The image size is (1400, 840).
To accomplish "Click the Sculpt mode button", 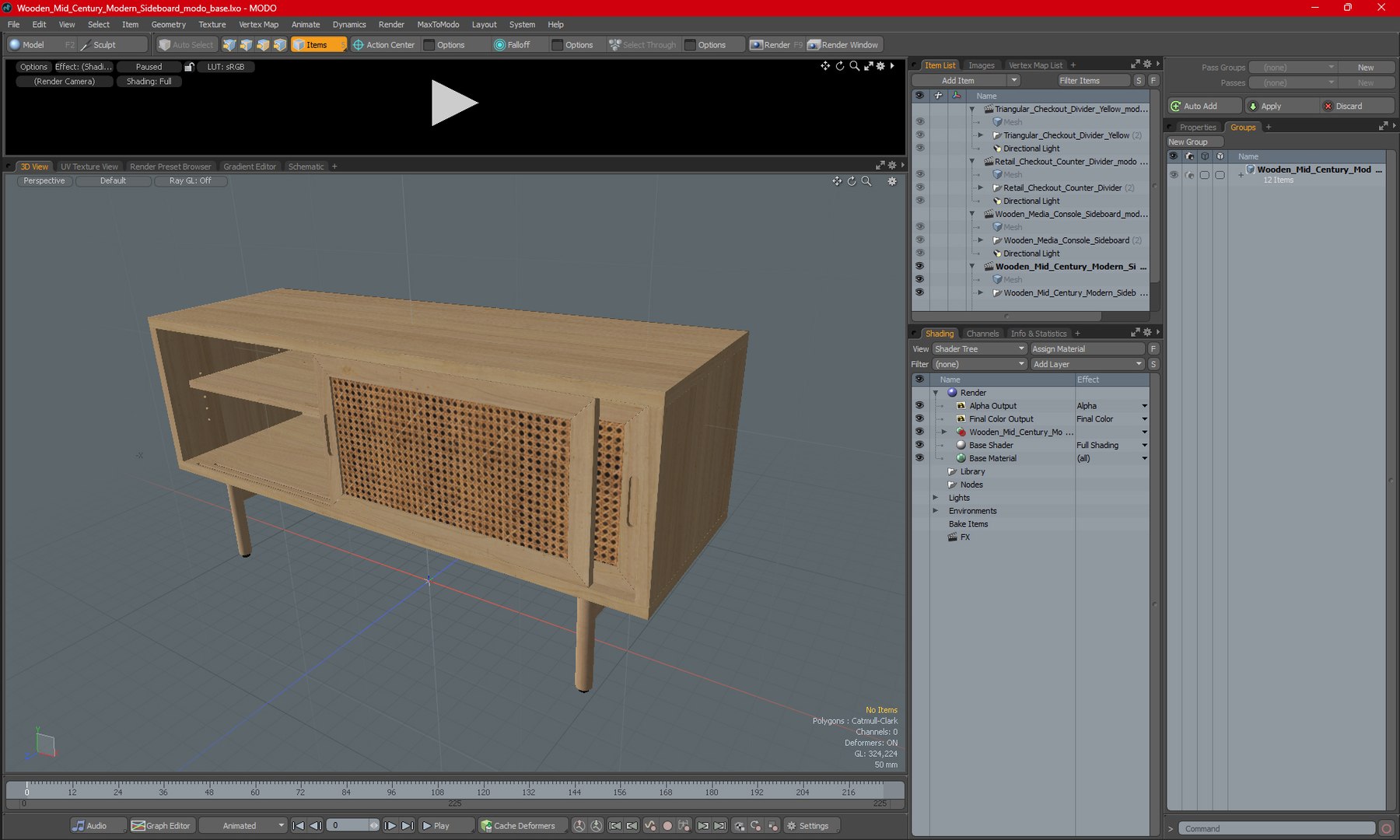I will 113,45.
